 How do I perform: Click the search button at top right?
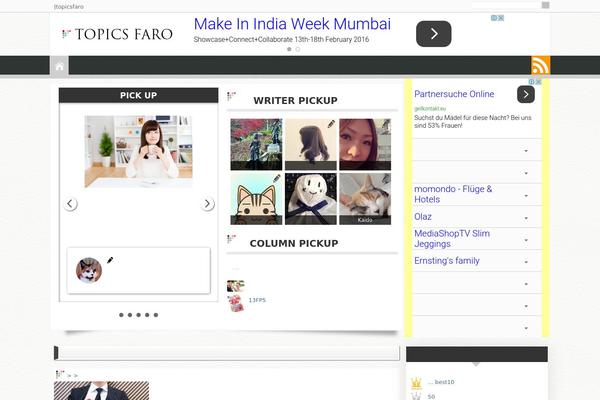(x=546, y=5)
